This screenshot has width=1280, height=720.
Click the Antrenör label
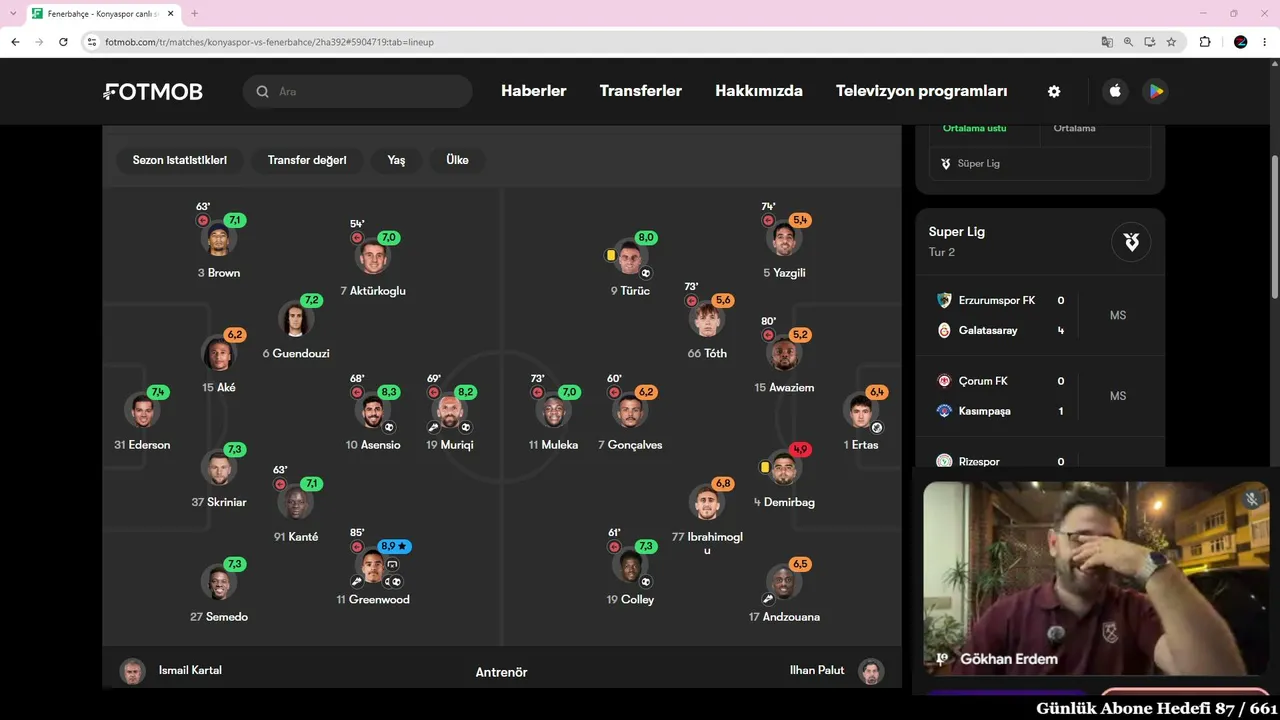click(x=501, y=672)
